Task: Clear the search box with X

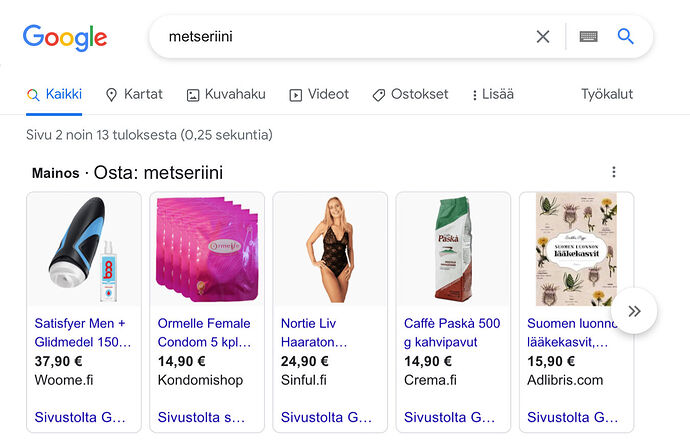Action: click(x=543, y=37)
